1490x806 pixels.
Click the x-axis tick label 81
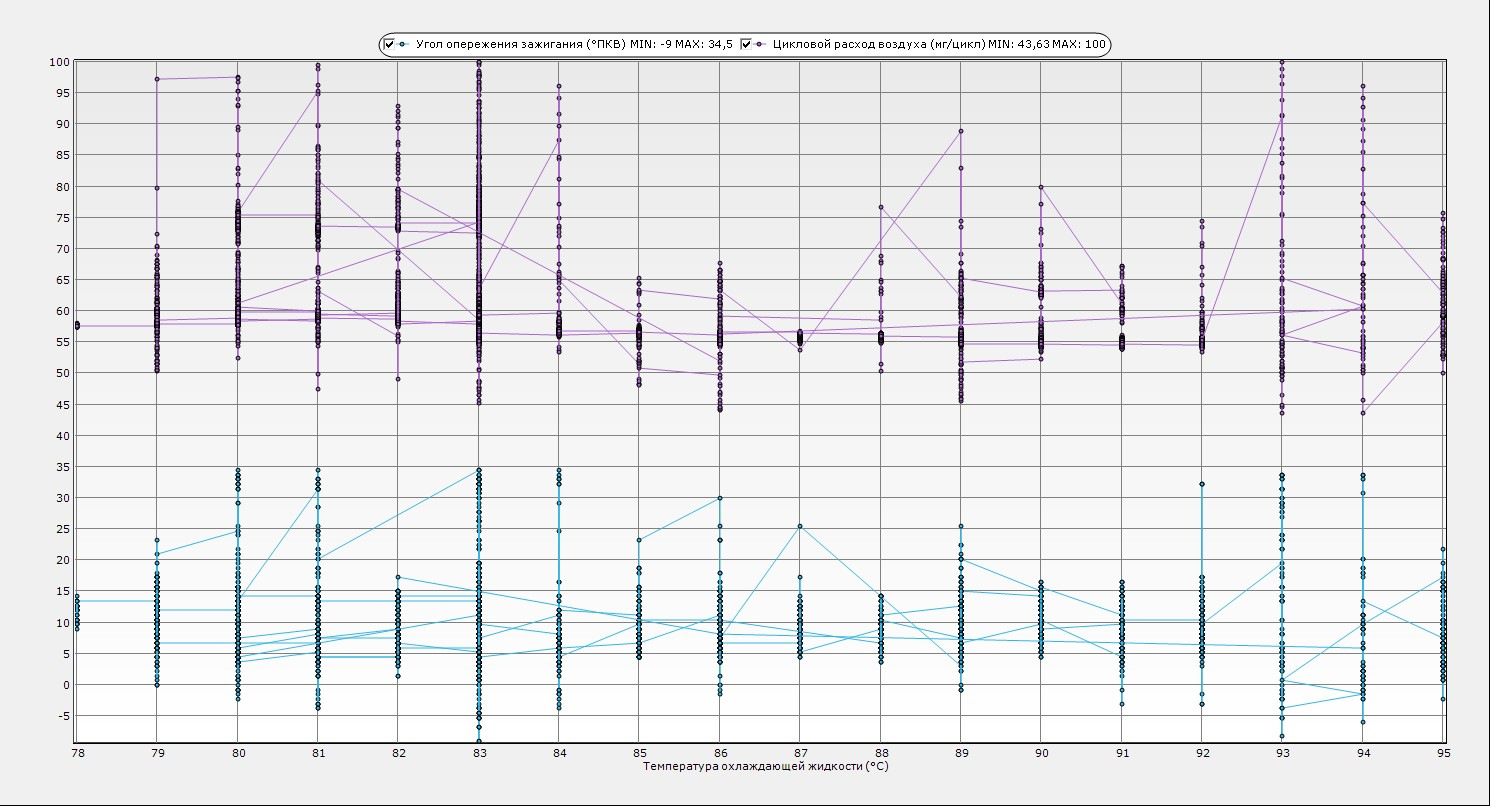pos(318,751)
